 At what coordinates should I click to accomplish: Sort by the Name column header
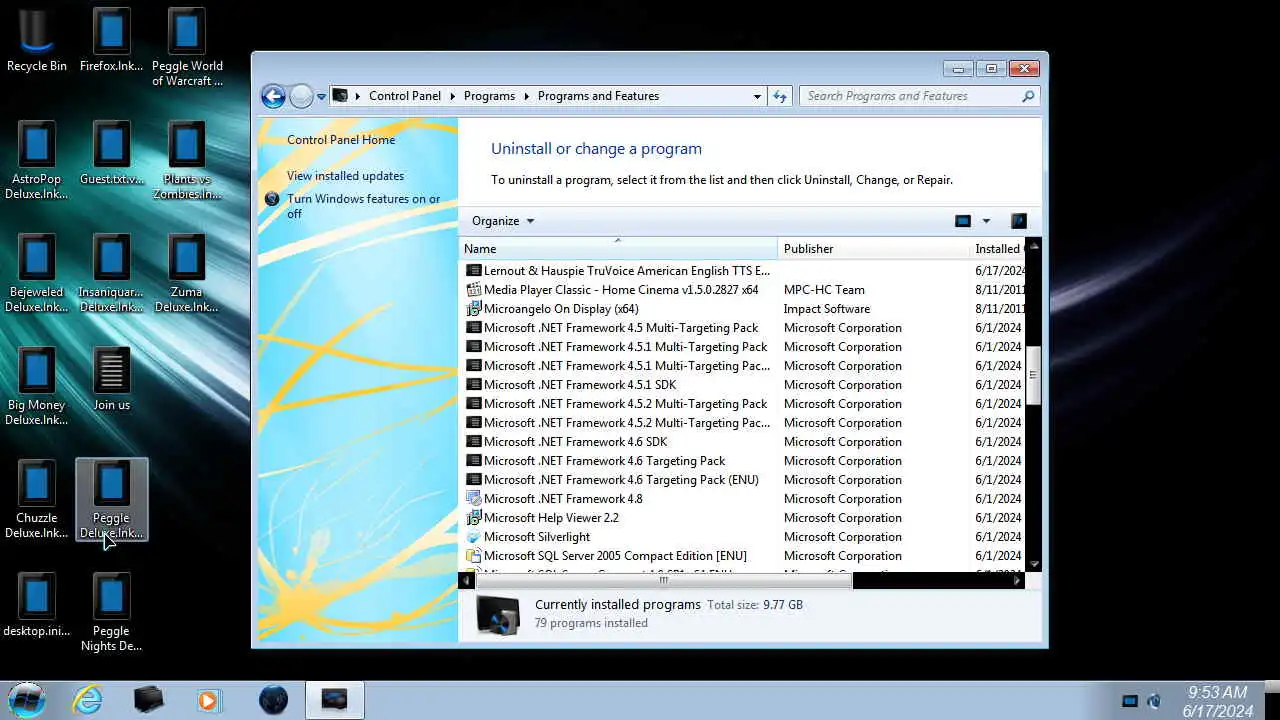pos(618,248)
